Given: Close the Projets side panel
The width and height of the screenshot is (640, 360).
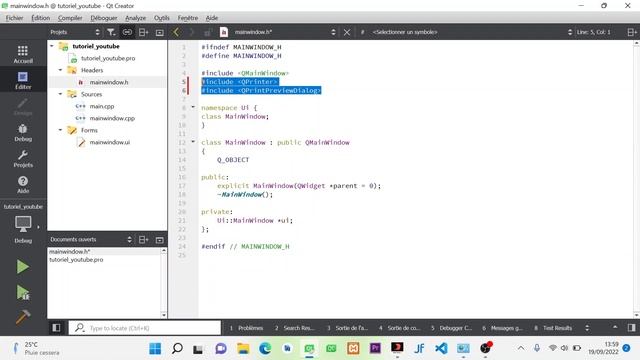Looking at the screenshot, I should 160,32.
